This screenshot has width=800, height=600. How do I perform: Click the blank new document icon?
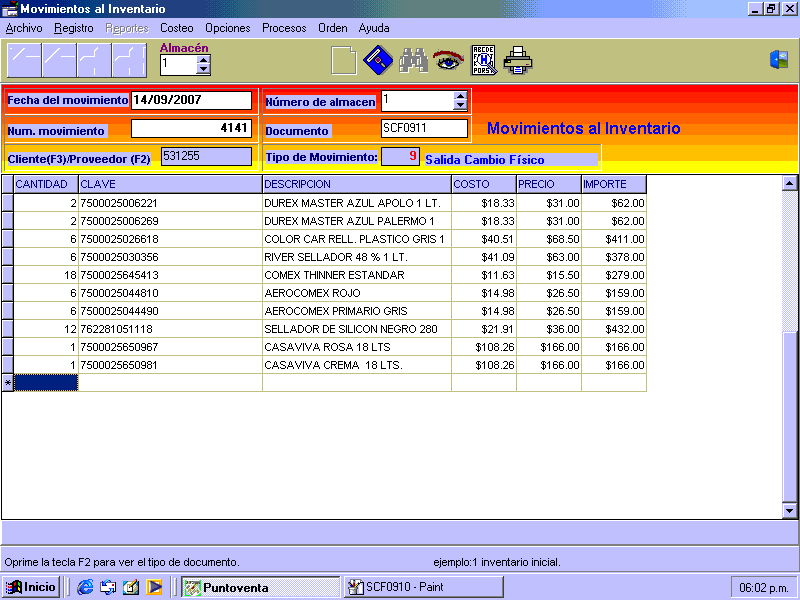point(344,61)
